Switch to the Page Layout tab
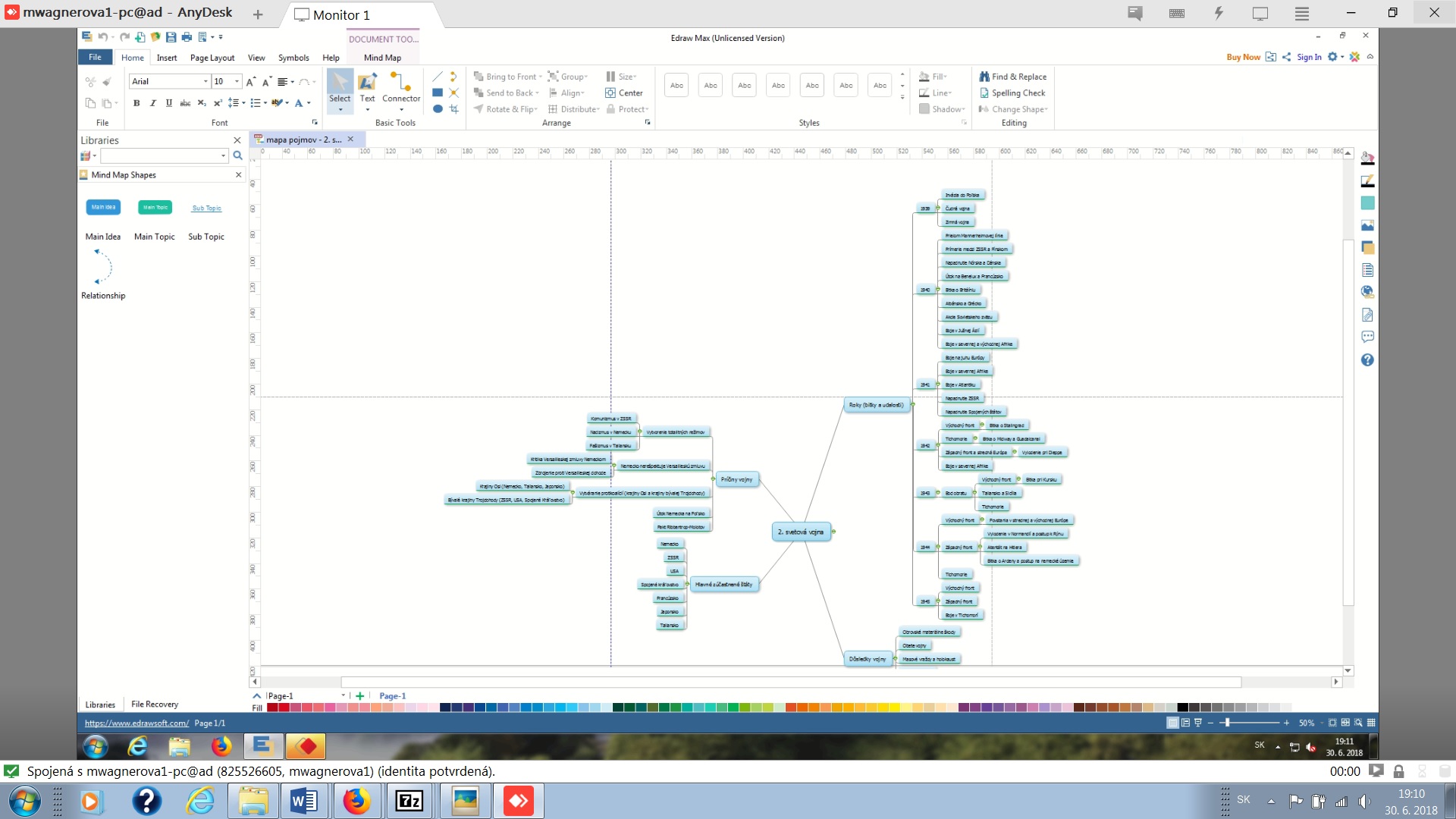Image resolution: width=1456 pixels, height=819 pixels. [212, 58]
